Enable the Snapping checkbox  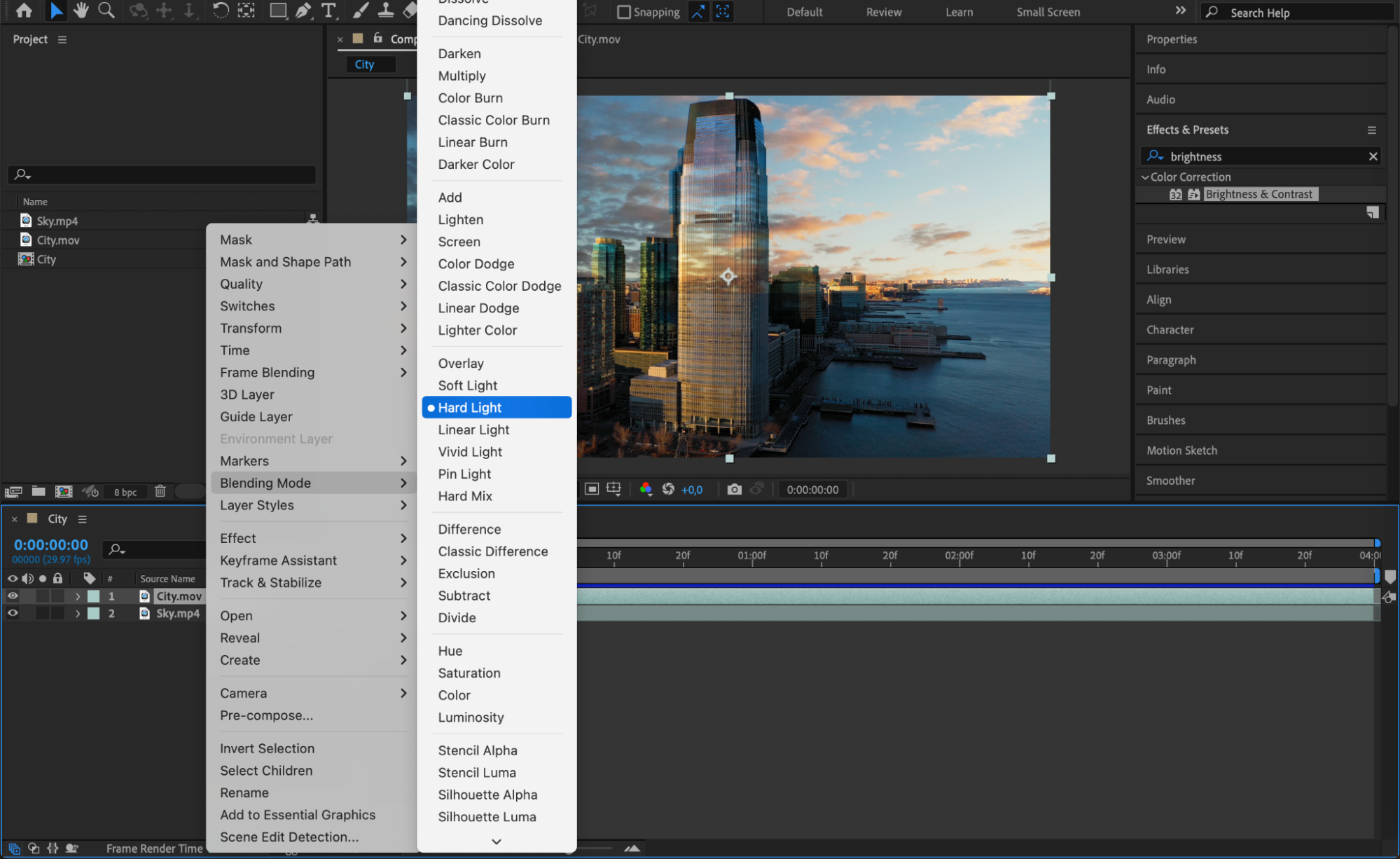click(x=623, y=12)
